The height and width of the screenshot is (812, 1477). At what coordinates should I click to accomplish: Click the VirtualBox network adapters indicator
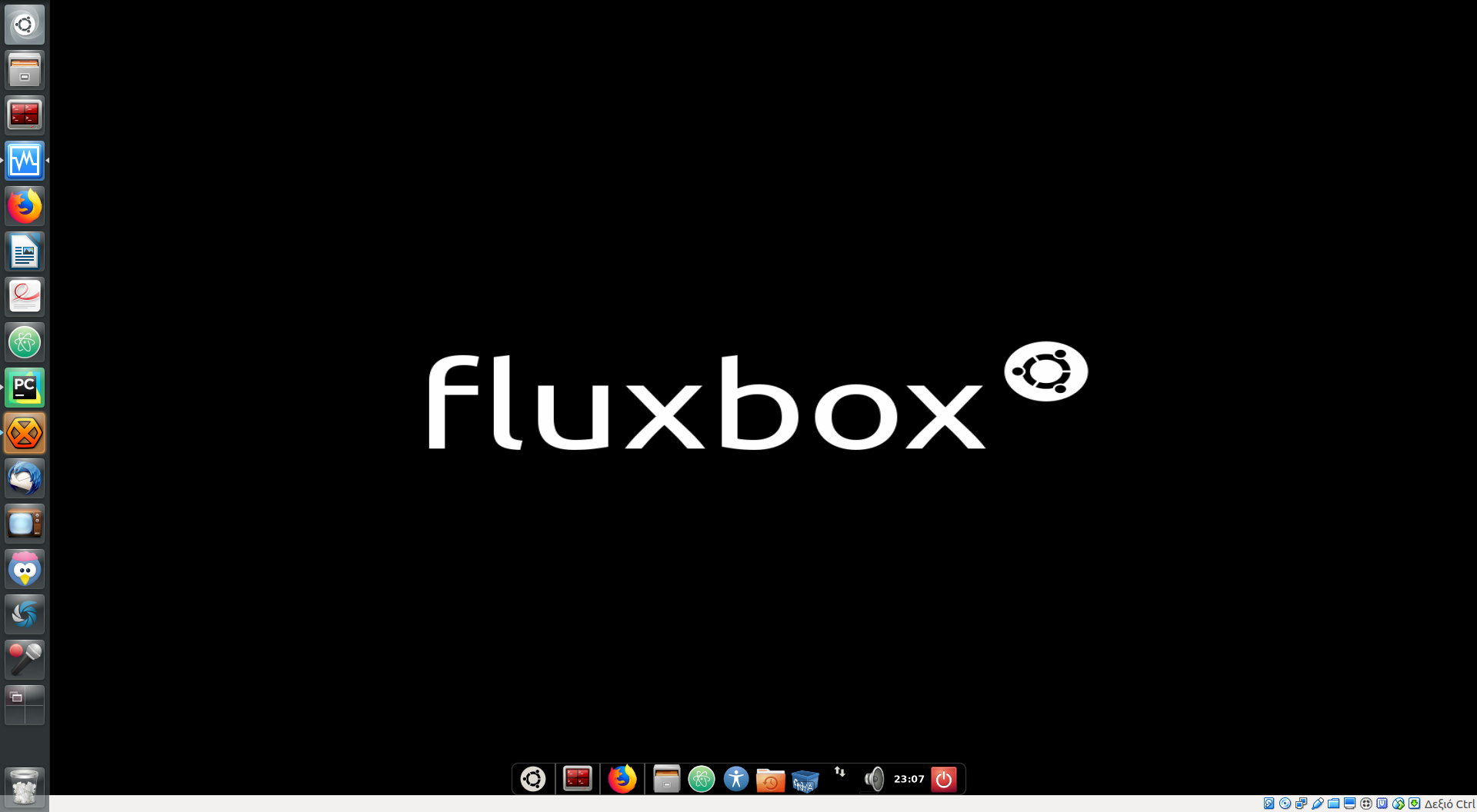tap(1302, 804)
